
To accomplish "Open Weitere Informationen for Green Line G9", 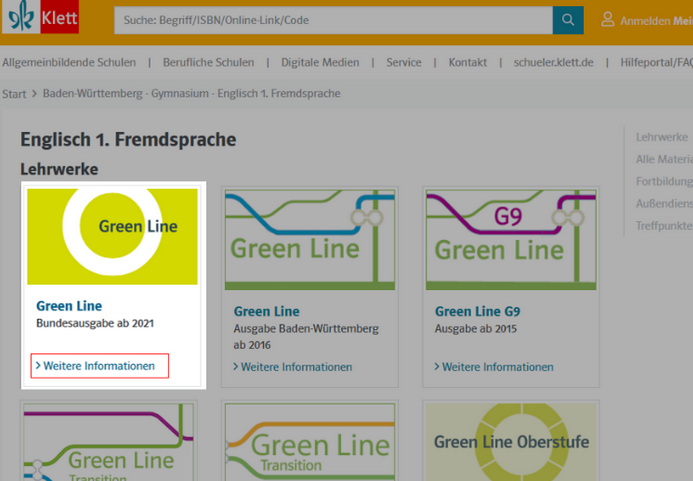I will 497,367.
